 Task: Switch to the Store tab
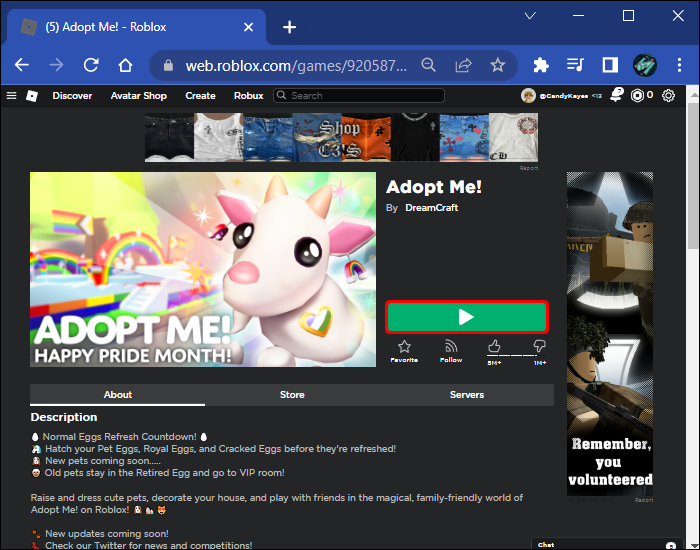pyautogui.click(x=292, y=395)
